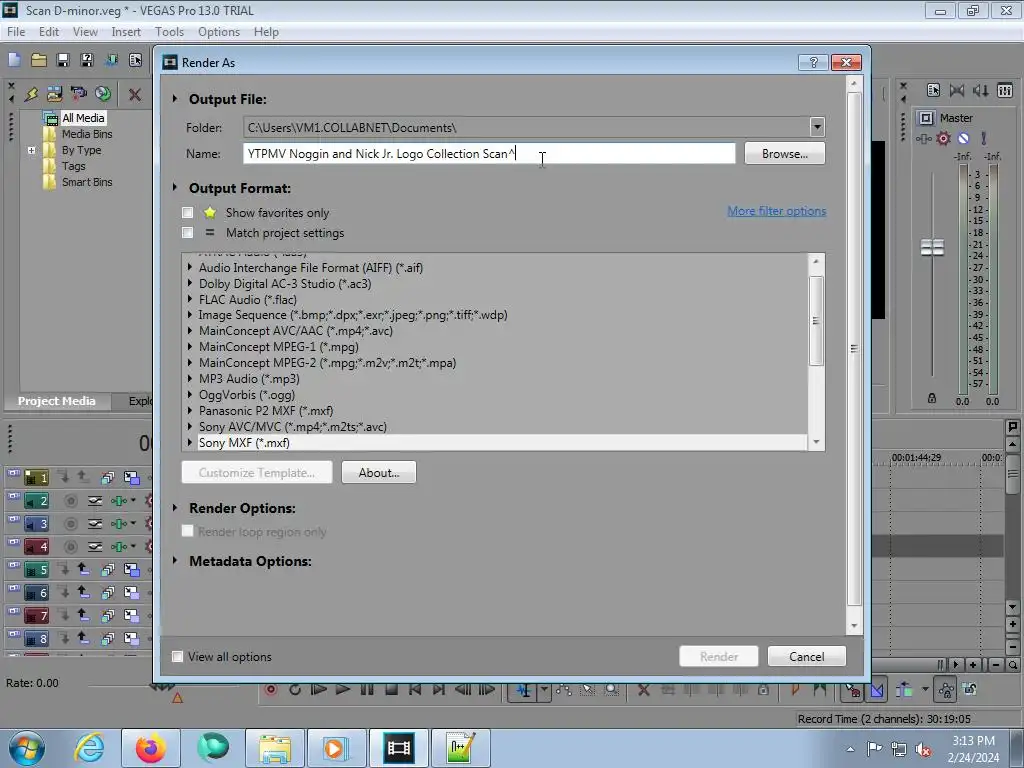Expand the Render Options section arrow
This screenshot has height=768, width=1024.
174,507
